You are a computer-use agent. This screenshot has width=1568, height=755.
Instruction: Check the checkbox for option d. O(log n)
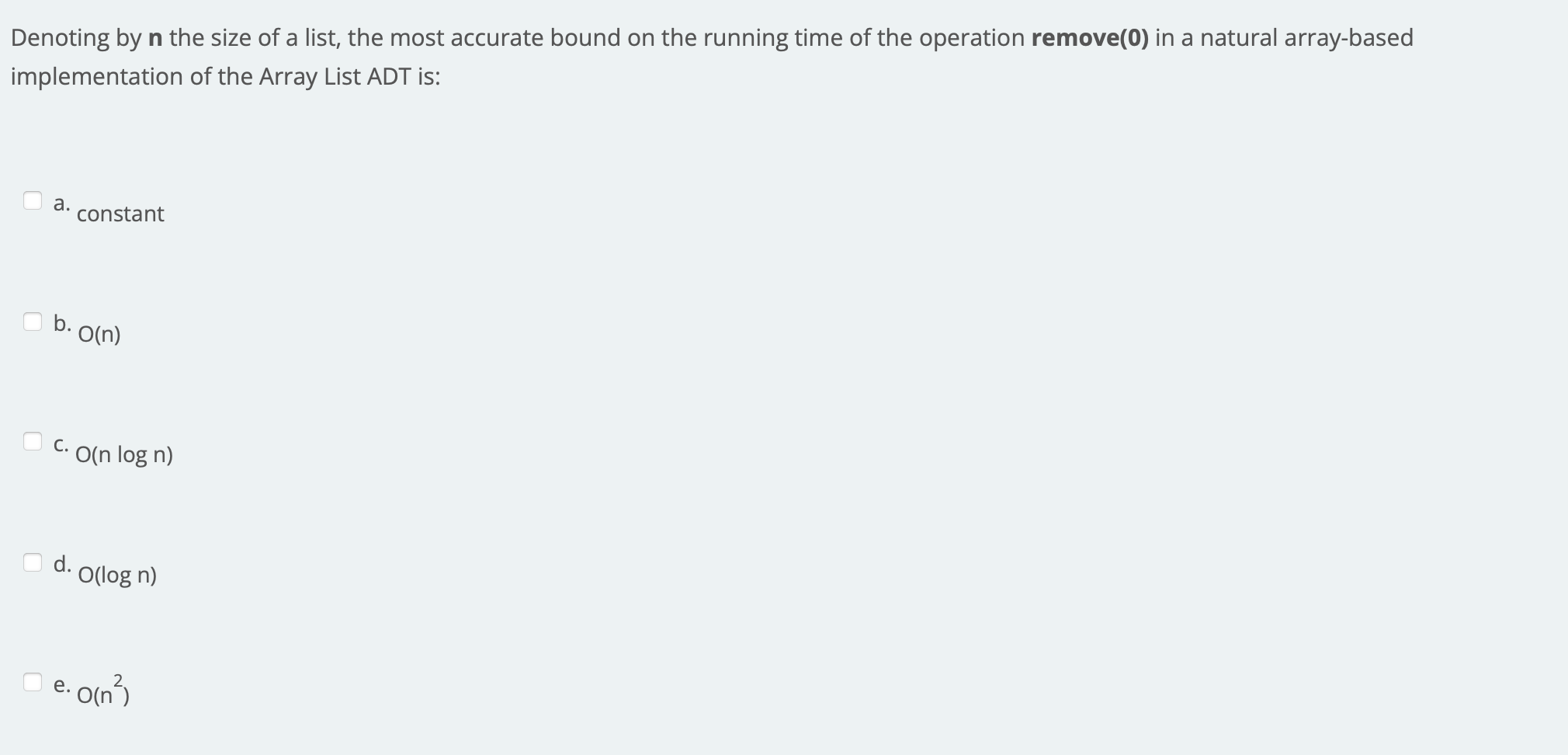pos(32,564)
